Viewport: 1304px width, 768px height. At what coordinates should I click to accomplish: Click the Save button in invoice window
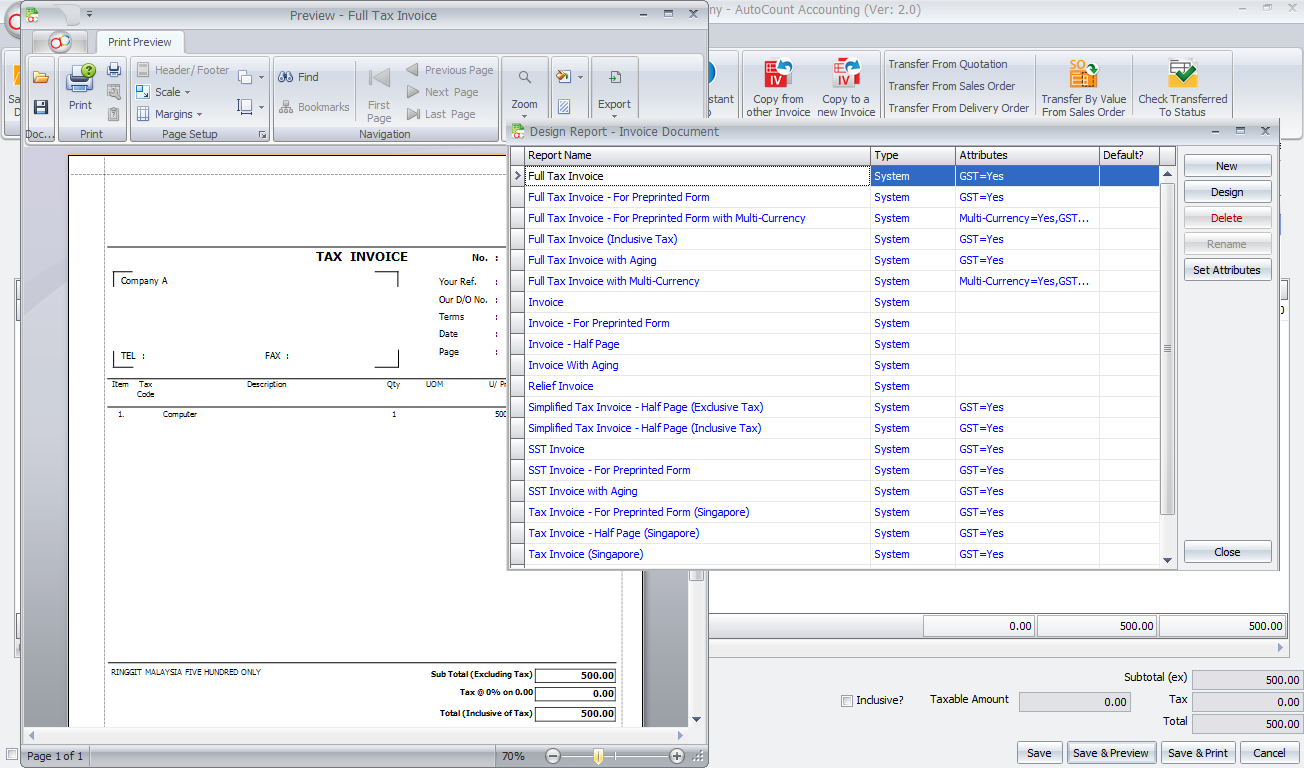[x=1039, y=753]
